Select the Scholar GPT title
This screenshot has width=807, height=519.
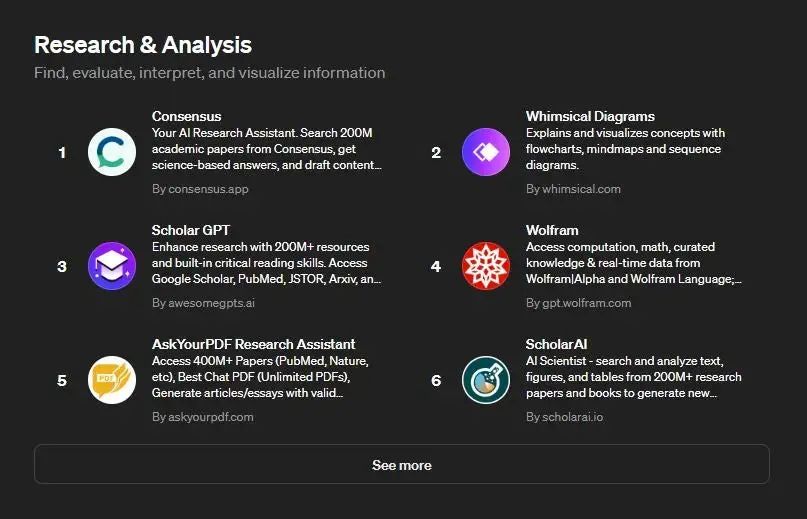pos(191,230)
